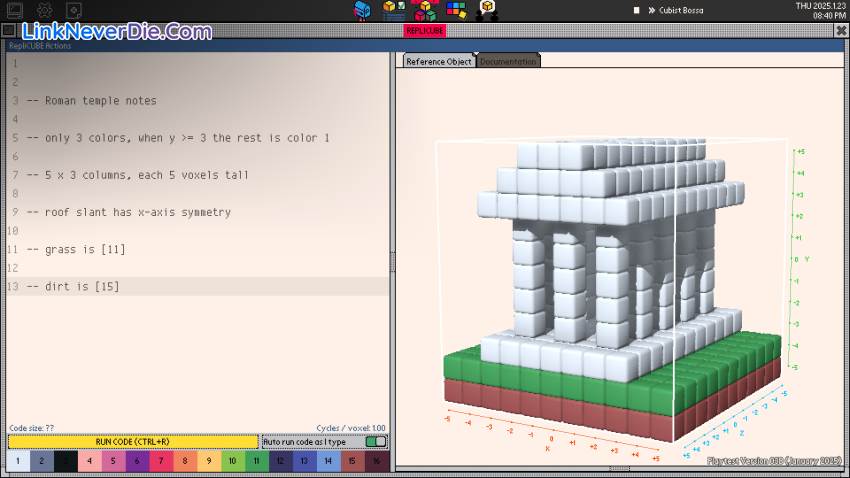Select color swatch 1 white
This screenshot has width=850, height=478.
click(x=17, y=461)
